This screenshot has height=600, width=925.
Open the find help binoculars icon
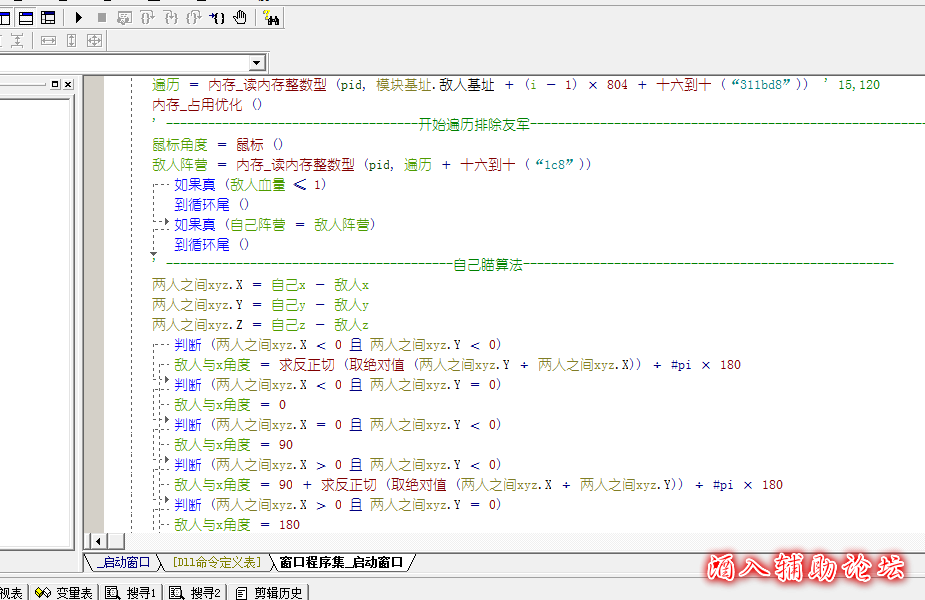[x=271, y=17]
